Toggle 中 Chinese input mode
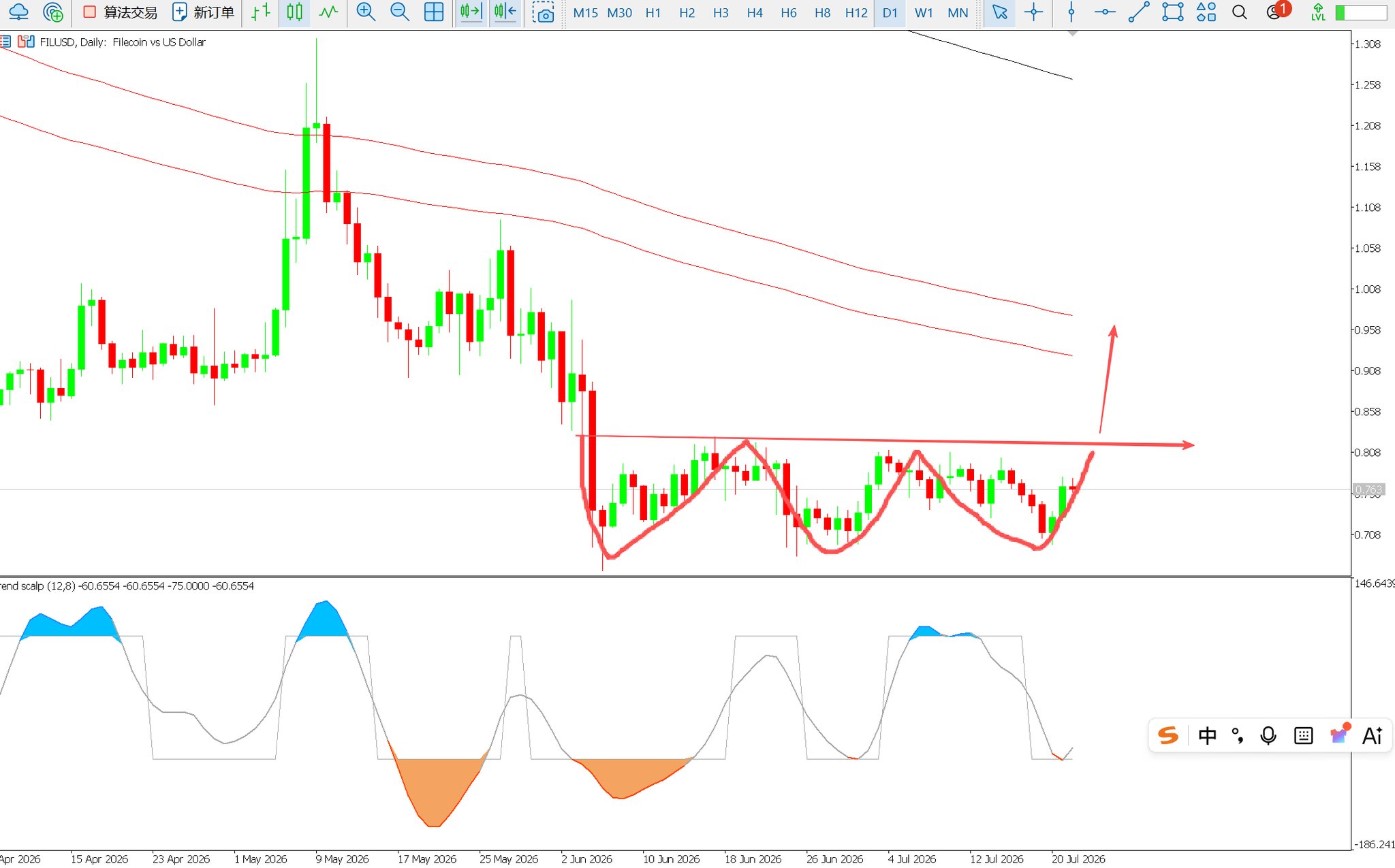Image resolution: width=1395 pixels, height=868 pixels. point(1207,735)
